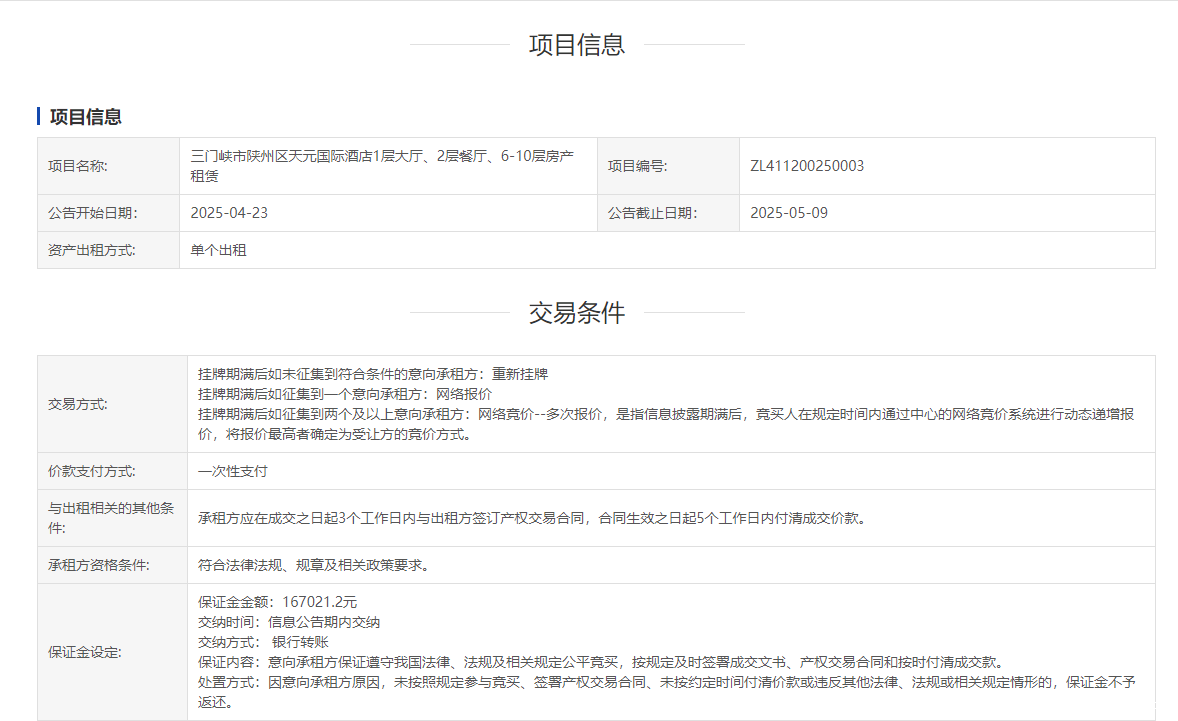
Task: Click the text about signing contract within 3 working days
Action: point(531,518)
